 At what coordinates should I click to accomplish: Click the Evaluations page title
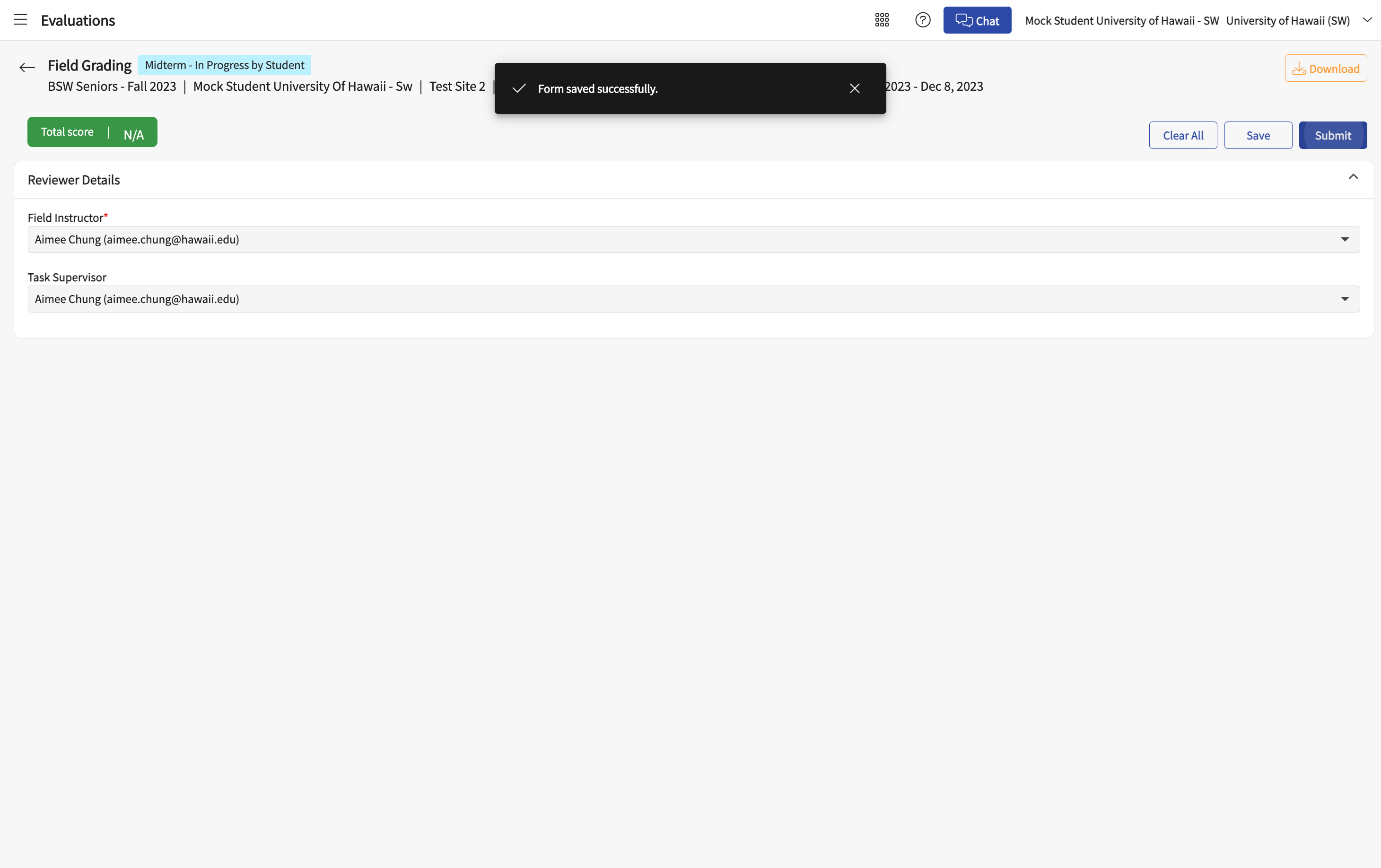click(x=78, y=21)
